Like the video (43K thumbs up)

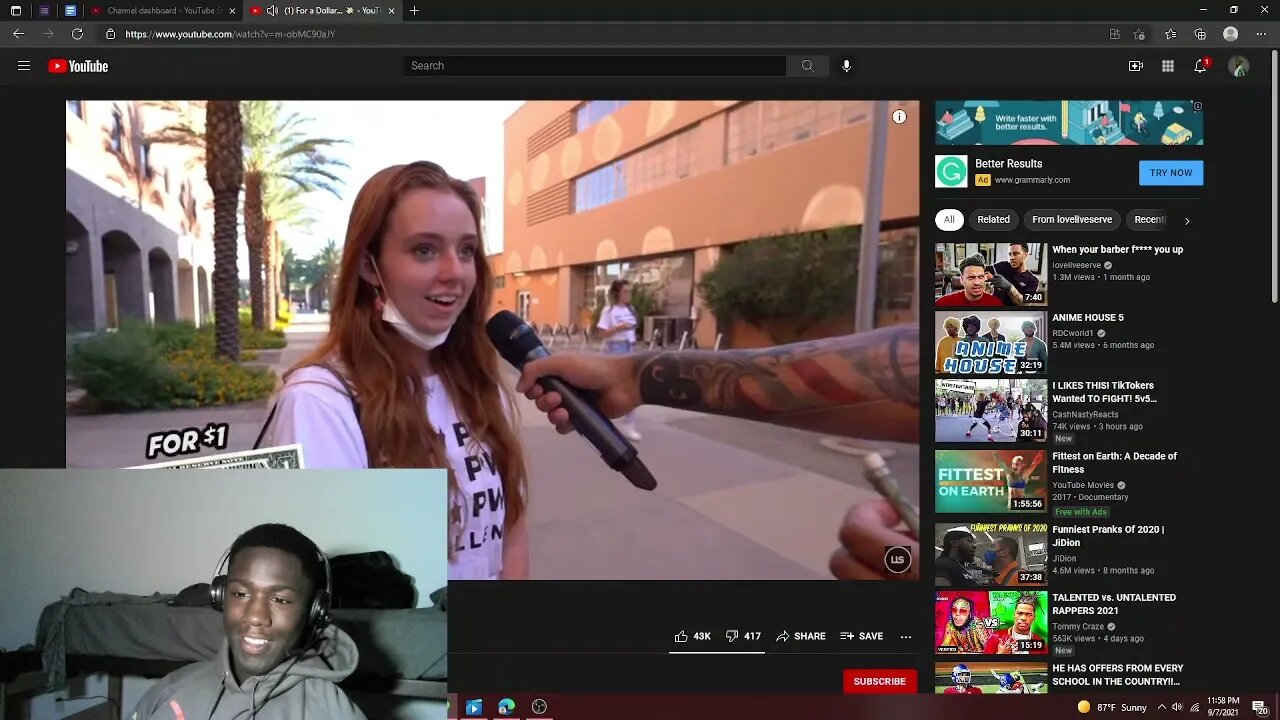(x=692, y=636)
